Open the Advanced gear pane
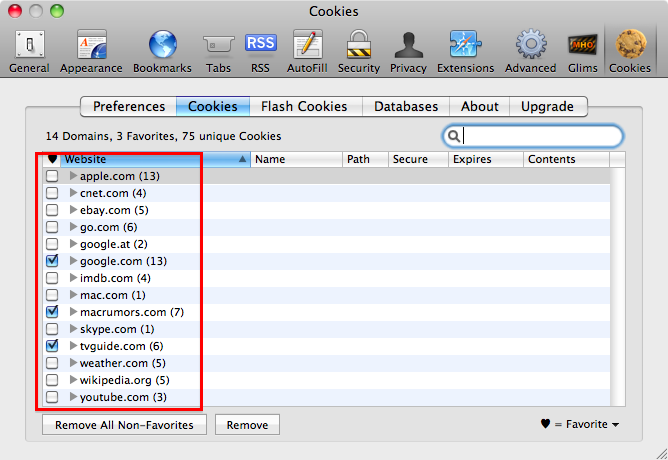This screenshot has width=668, height=460. [530, 52]
